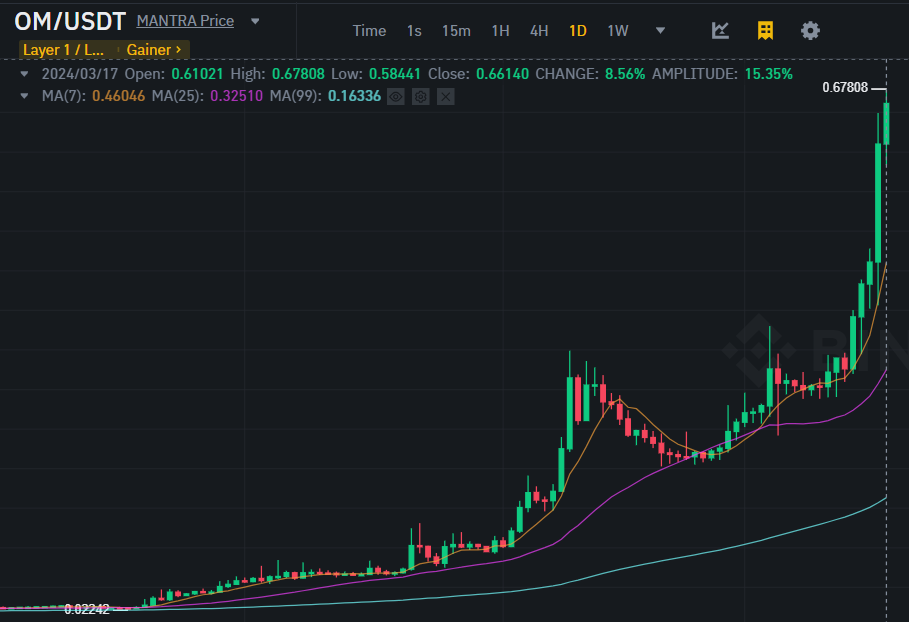Click the 0.02242 lowest price marker on chart

point(87,609)
